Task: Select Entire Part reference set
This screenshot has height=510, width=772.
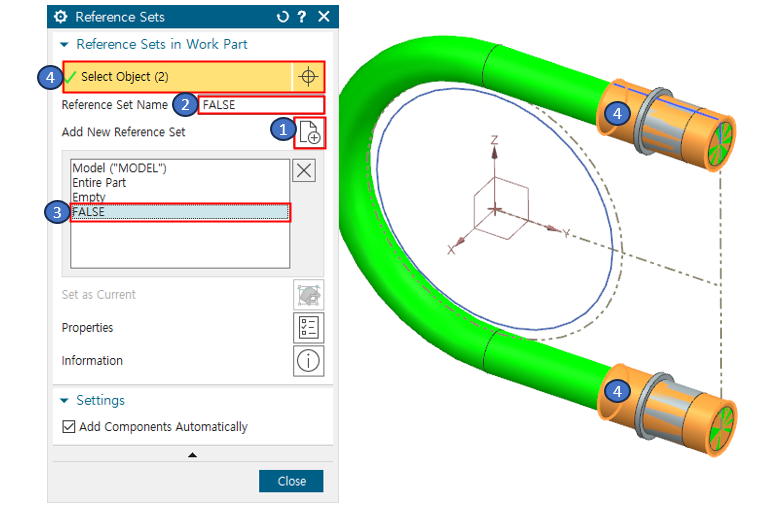Action: 101,183
